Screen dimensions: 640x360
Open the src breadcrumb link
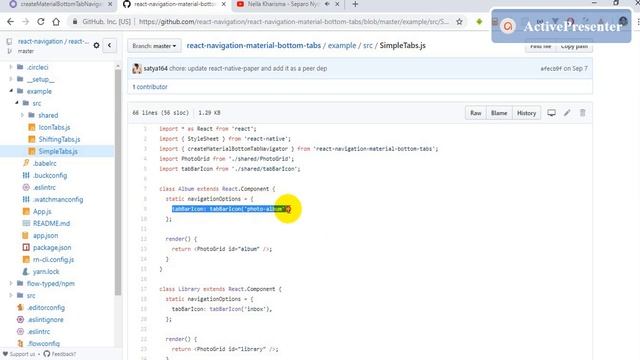point(368,45)
